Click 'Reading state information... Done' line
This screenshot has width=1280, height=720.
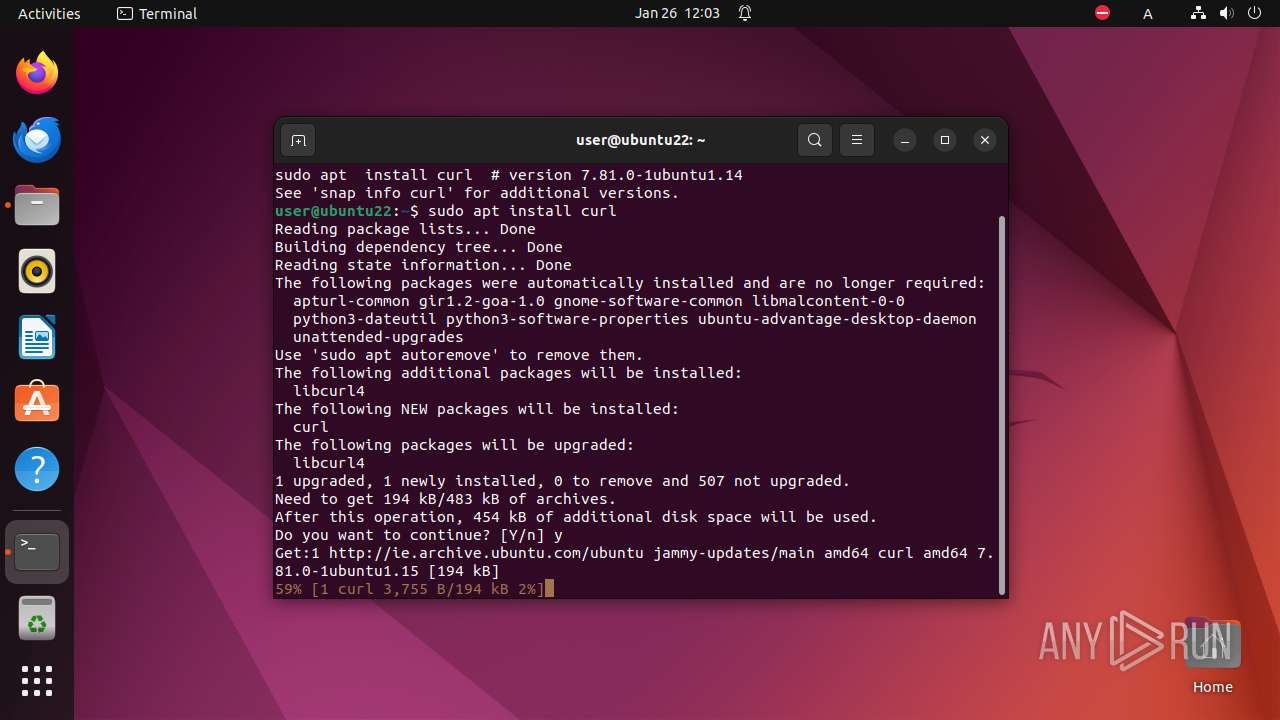coord(423,265)
